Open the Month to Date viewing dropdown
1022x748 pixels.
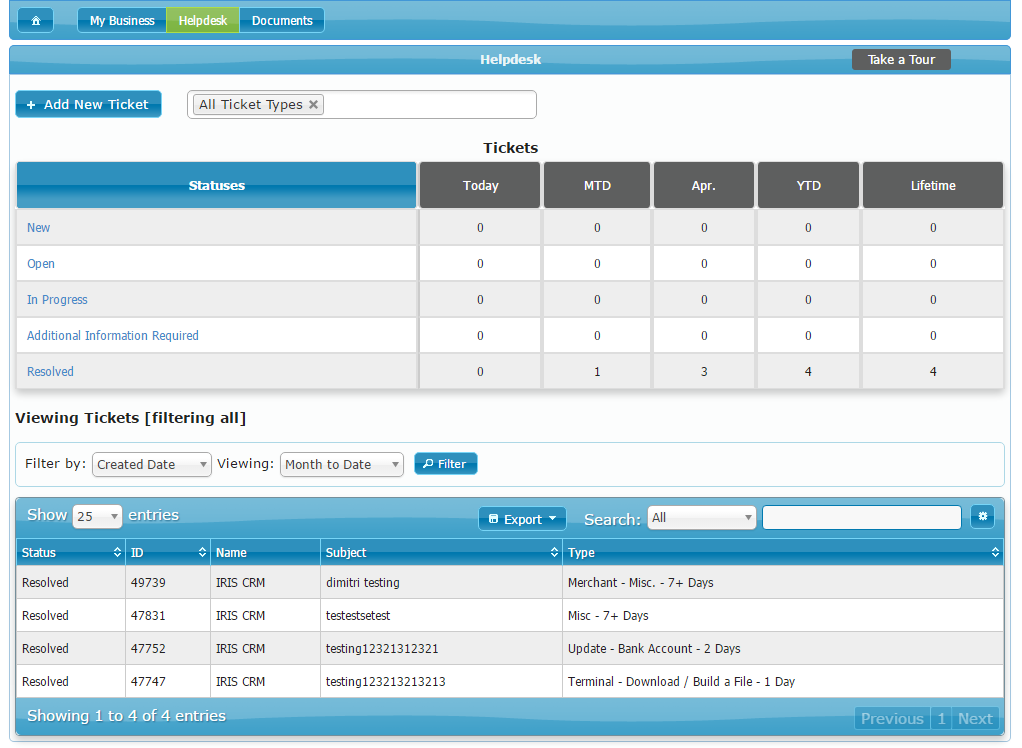tap(341, 464)
